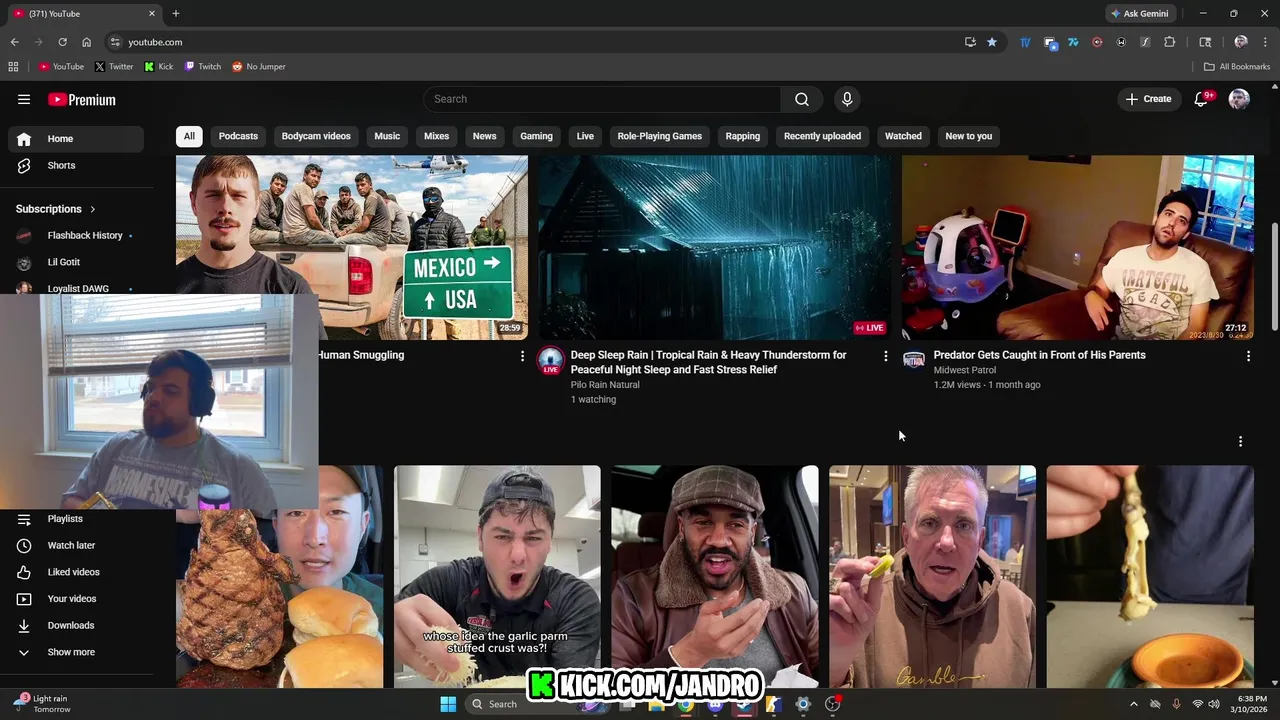1280x720 pixels.
Task: Open Flashback History subscription
Action: click(x=76, y=235)
